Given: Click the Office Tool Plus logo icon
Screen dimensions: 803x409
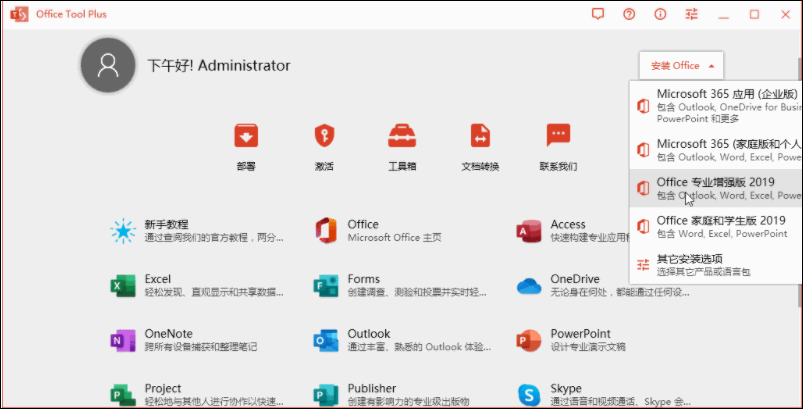Looking at the screenshot, I should click(x=18, y=14).
